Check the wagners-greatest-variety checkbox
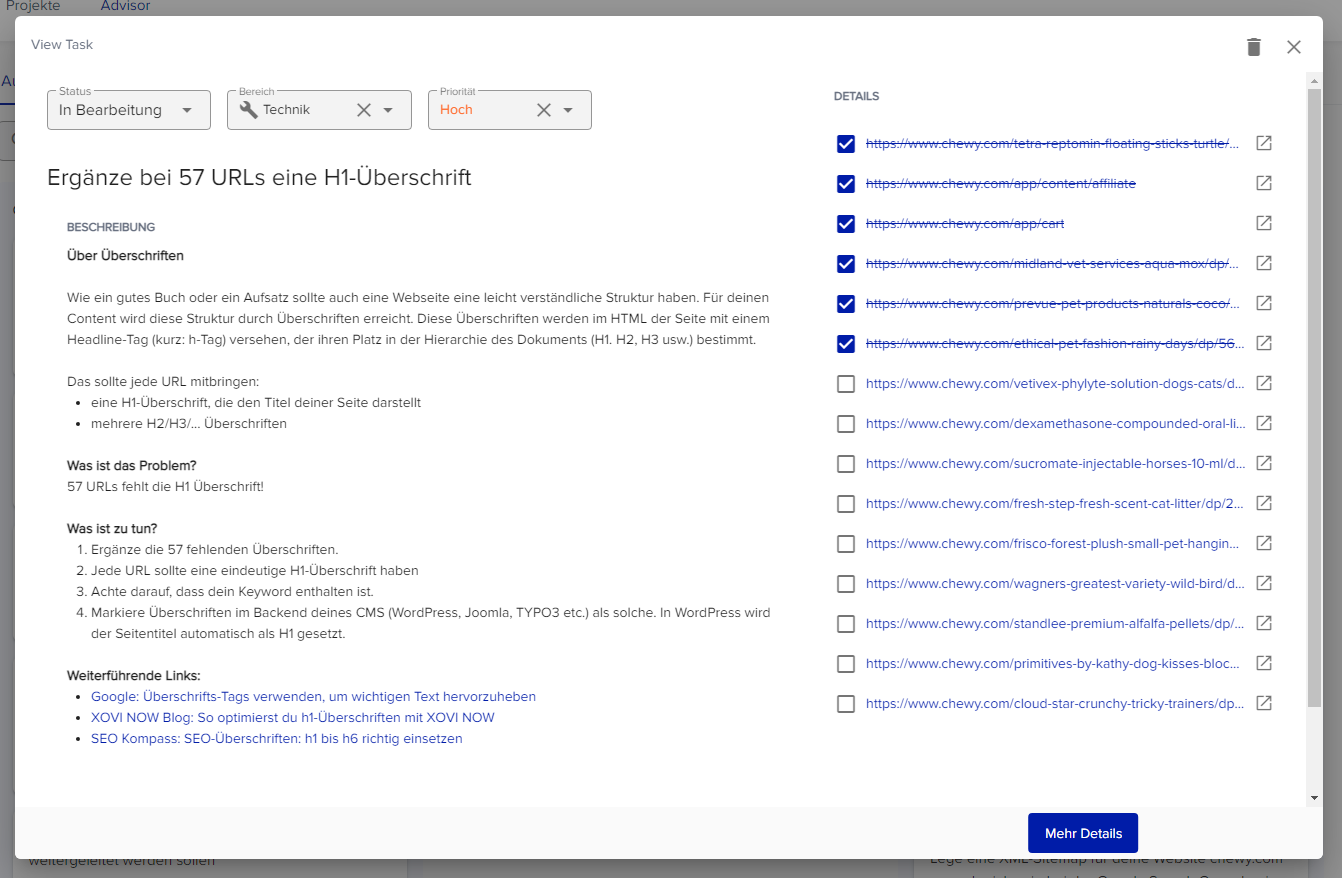Viewport: 1342px width, 878px height. [846, 584]
